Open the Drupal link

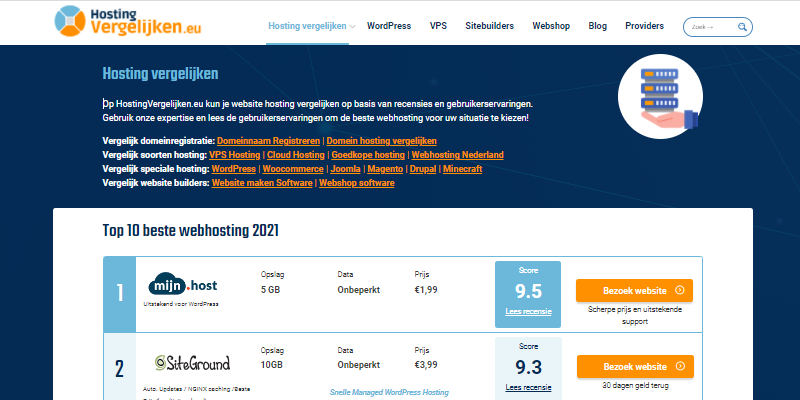pos(423,169)
